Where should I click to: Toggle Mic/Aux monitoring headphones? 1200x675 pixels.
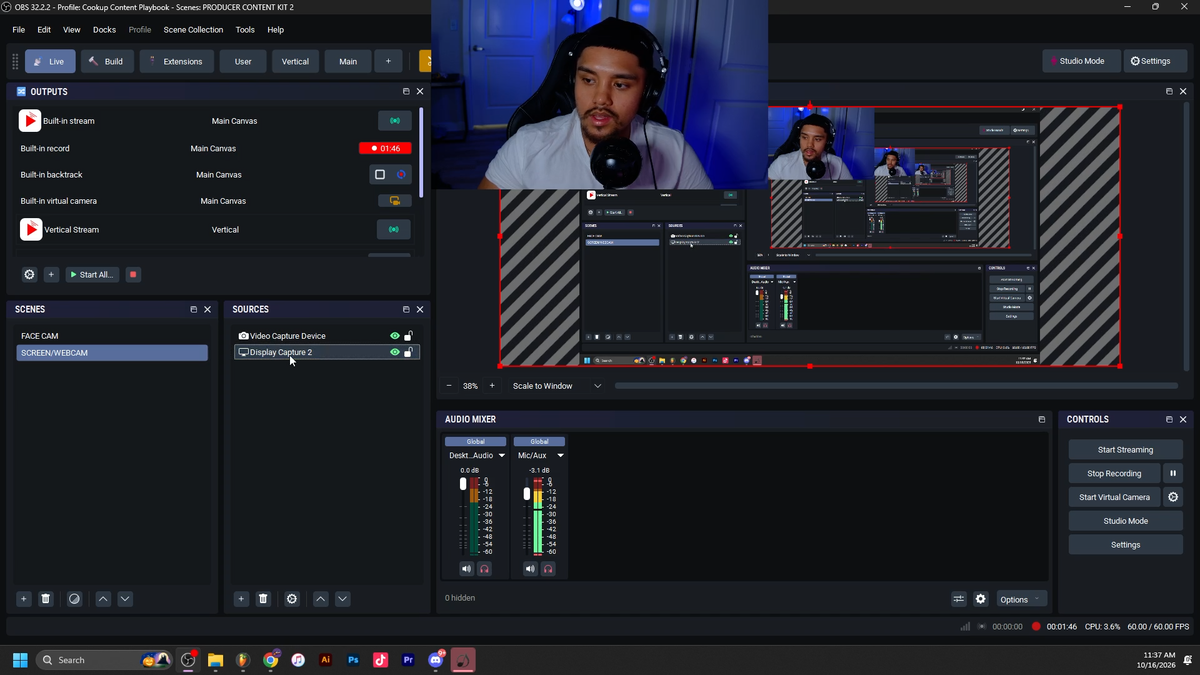[x=548, y=569]
